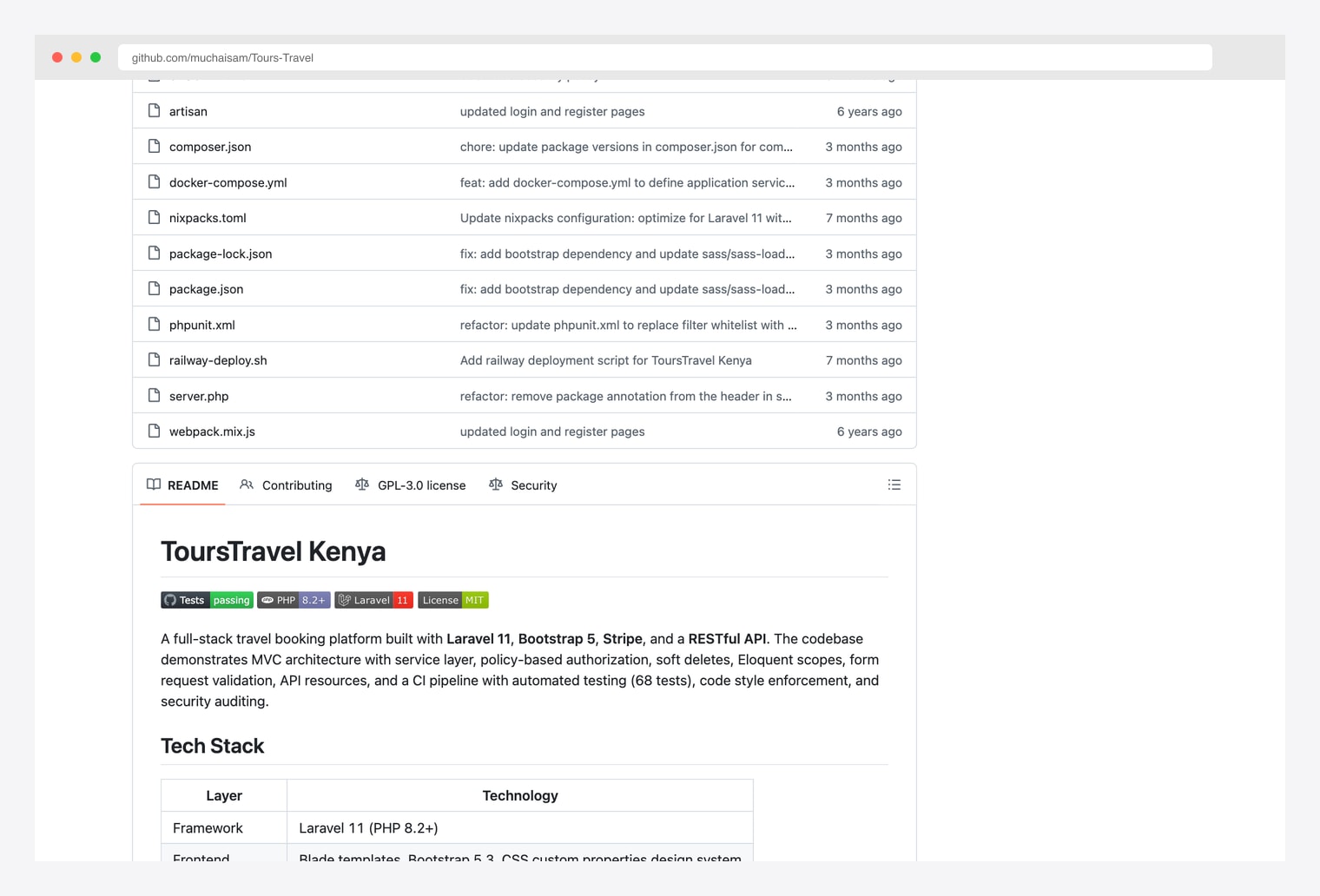Screen dimensions: 1320x896
Task: Click '3 months ago' on server.php row
Action: coord(864,396)
